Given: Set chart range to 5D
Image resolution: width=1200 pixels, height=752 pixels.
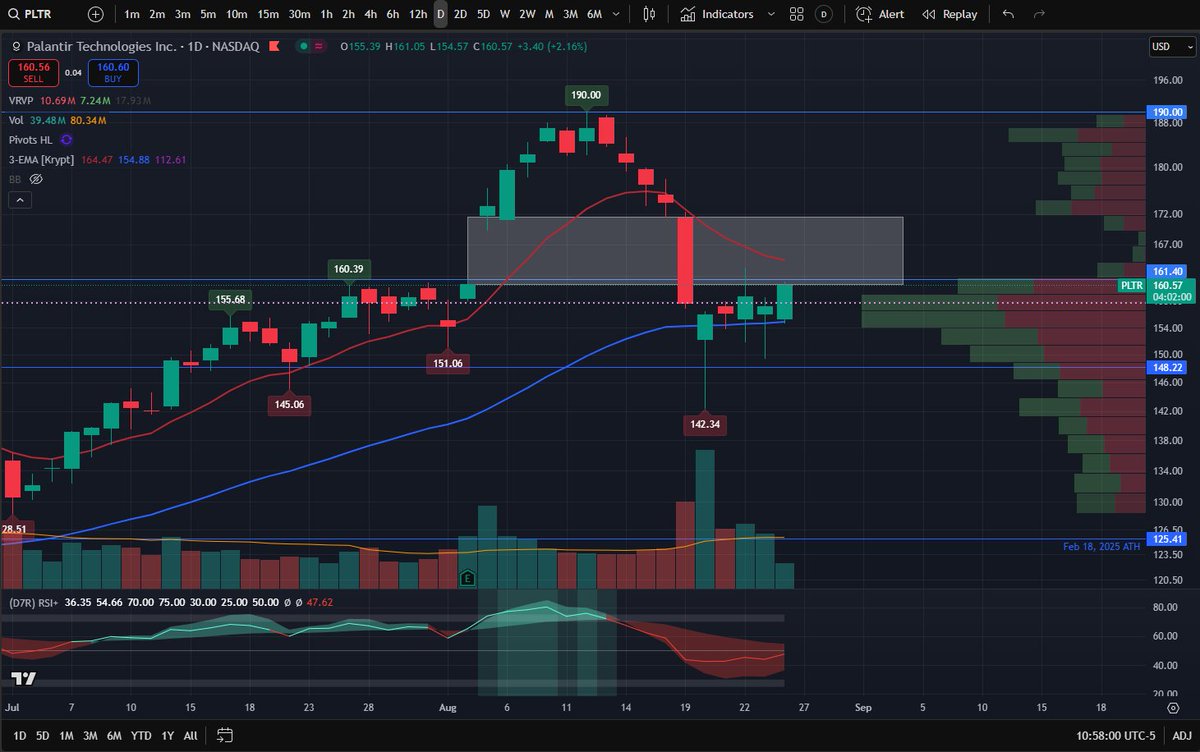Looking at the screenshot, I should [43, 735].
